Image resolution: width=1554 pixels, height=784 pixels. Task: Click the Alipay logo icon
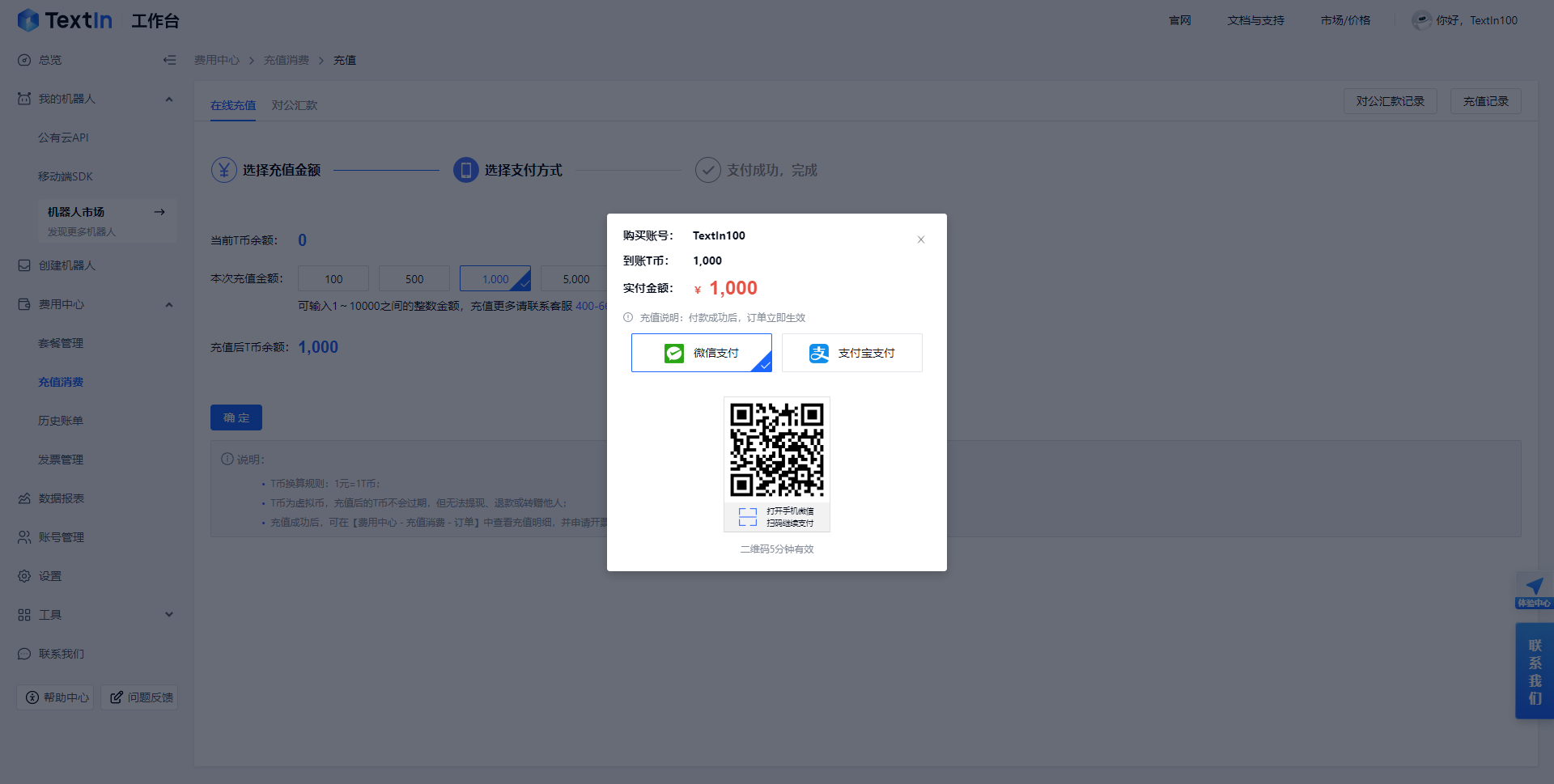click(819, 353)
